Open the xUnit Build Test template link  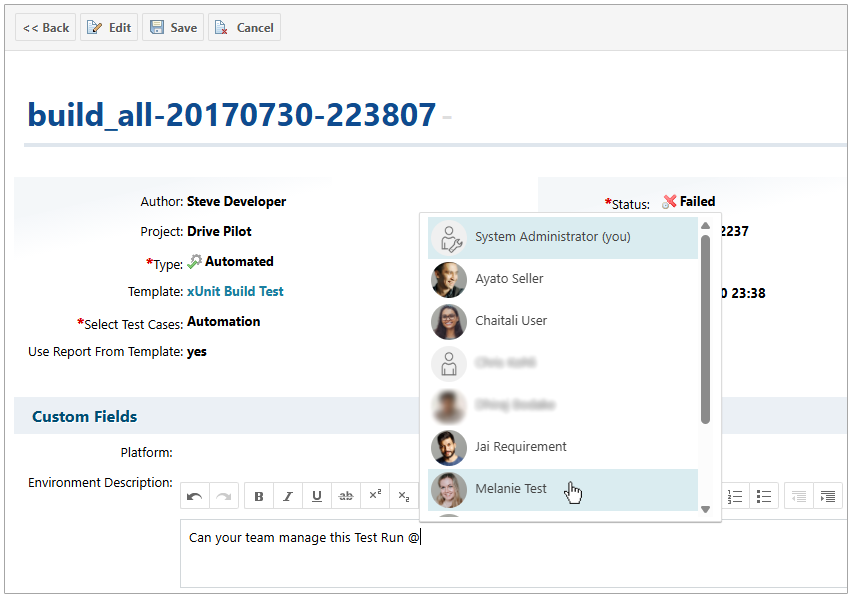click(x=235, y=291)
